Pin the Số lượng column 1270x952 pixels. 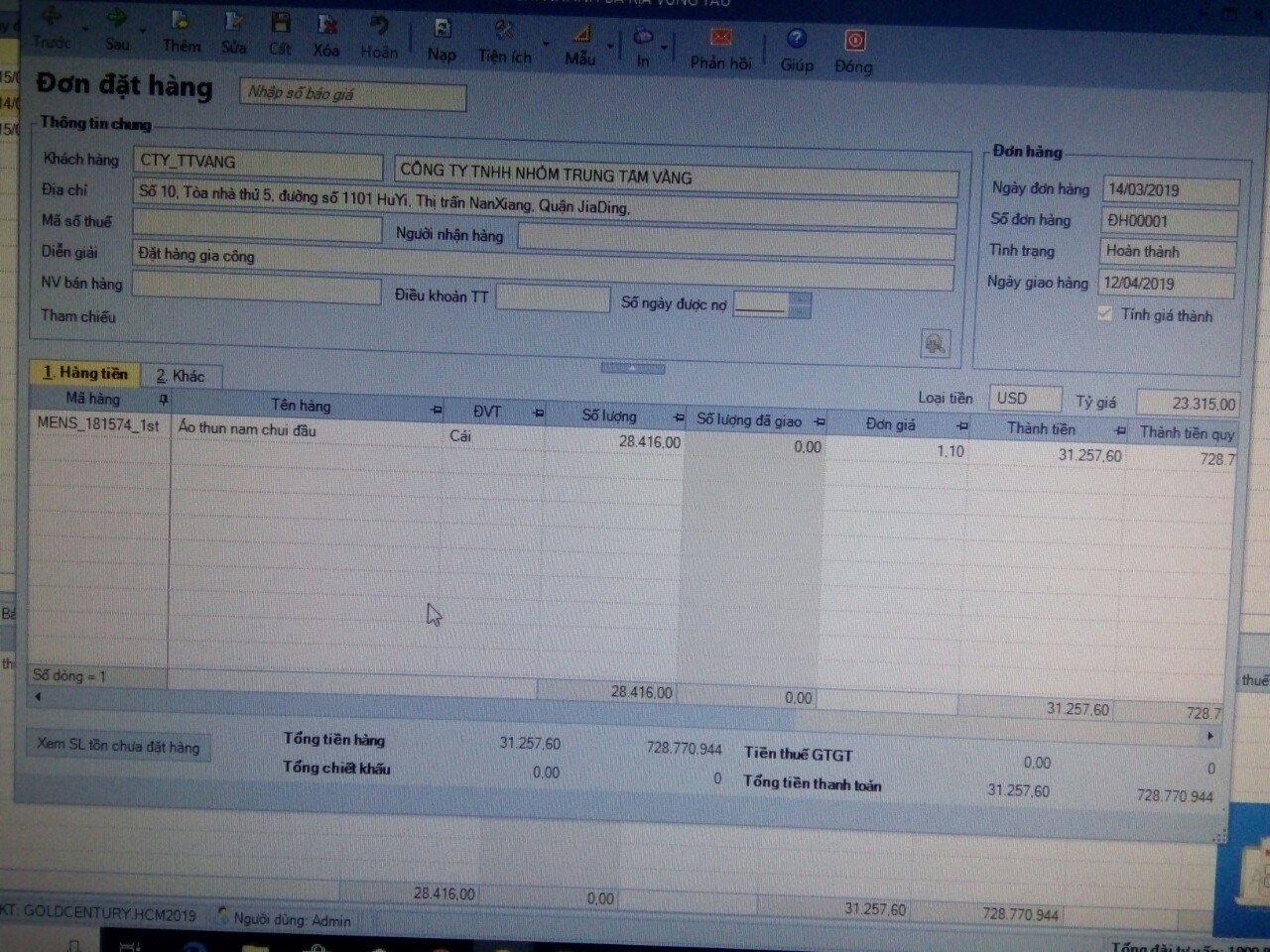point(679,417)
